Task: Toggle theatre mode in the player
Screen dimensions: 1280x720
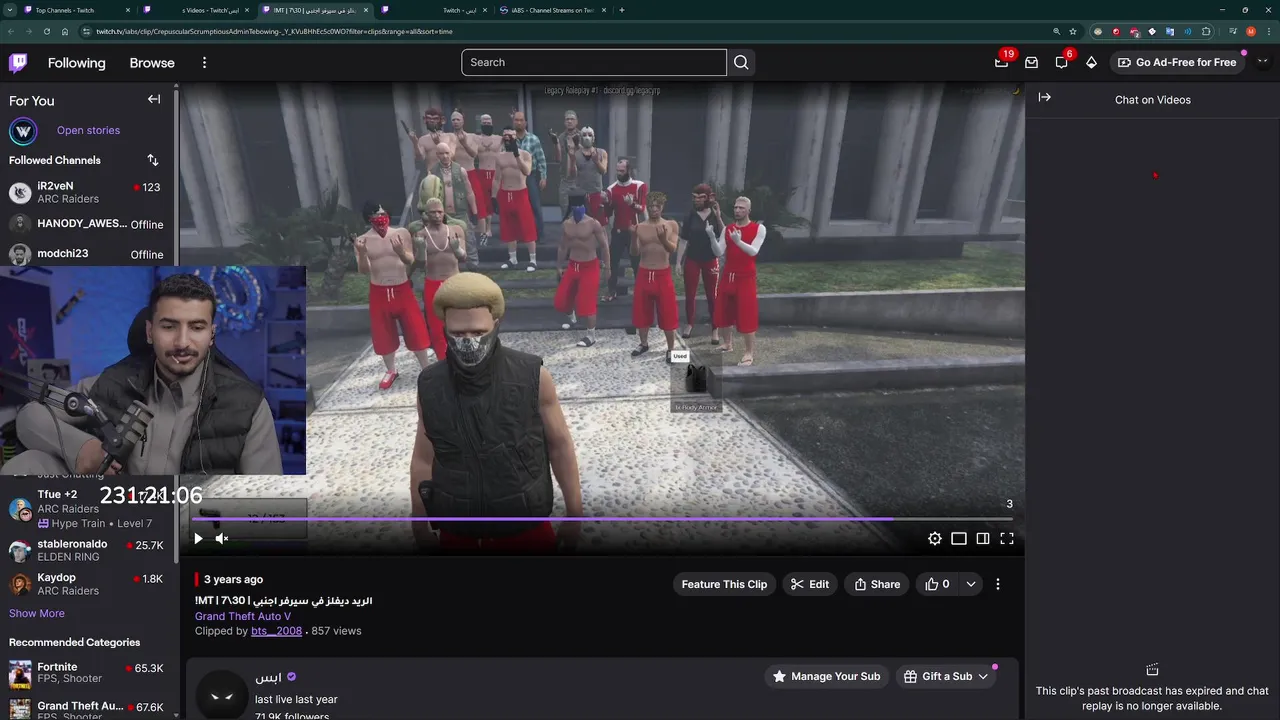Action: click(x=983, y=538)
